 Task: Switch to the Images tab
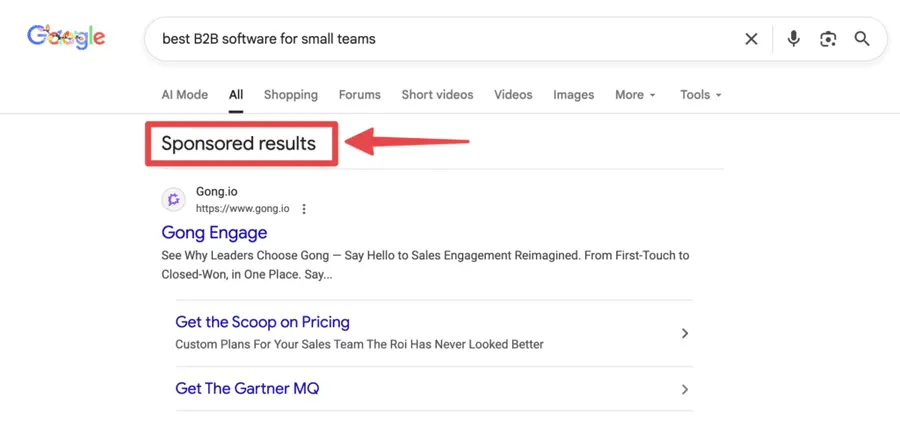point(573,95)
